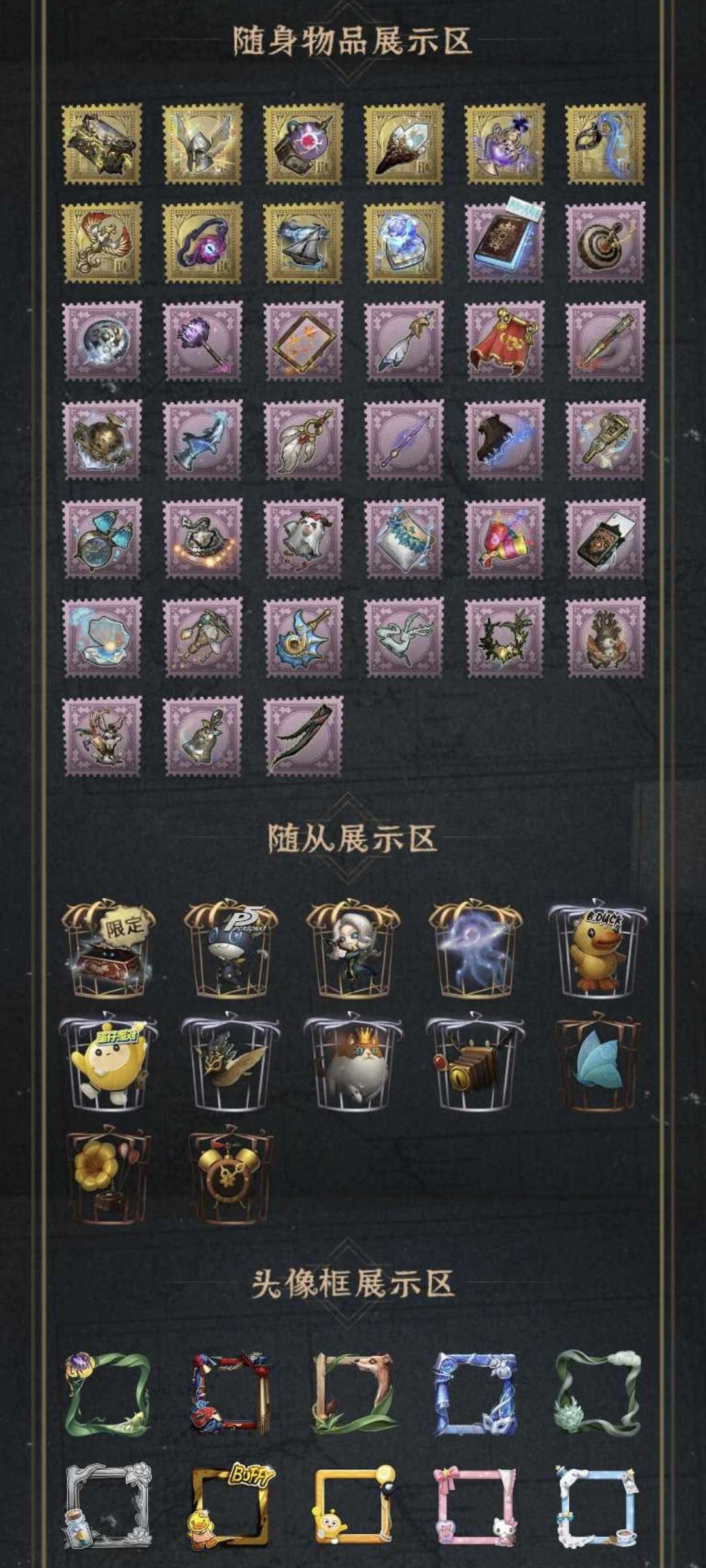Choose the red phoenix gold accessory
The width and height of the screenshot is (706, 1568).
(x=102, y=242)
